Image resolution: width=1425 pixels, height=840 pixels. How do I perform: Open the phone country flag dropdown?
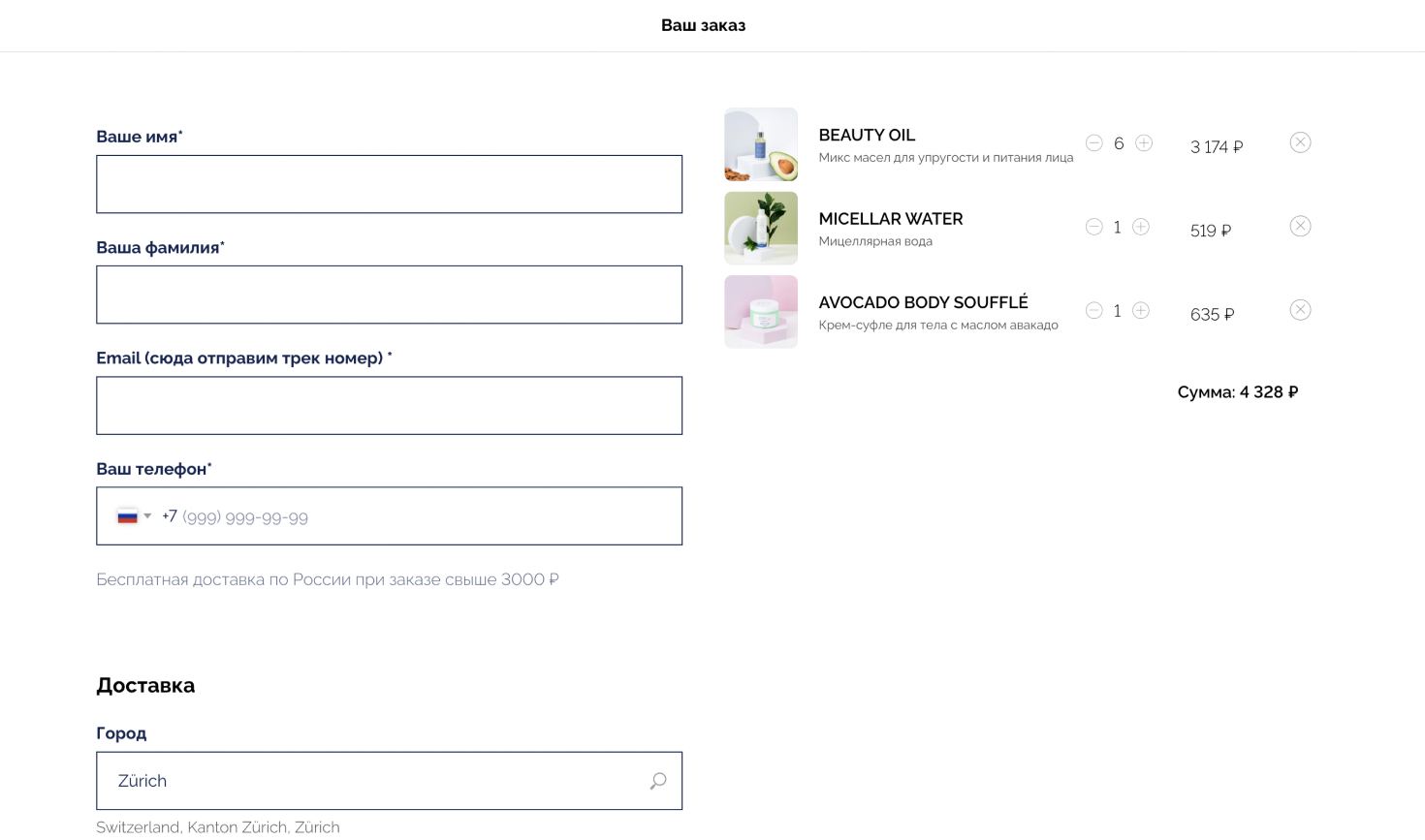(134, 516)
